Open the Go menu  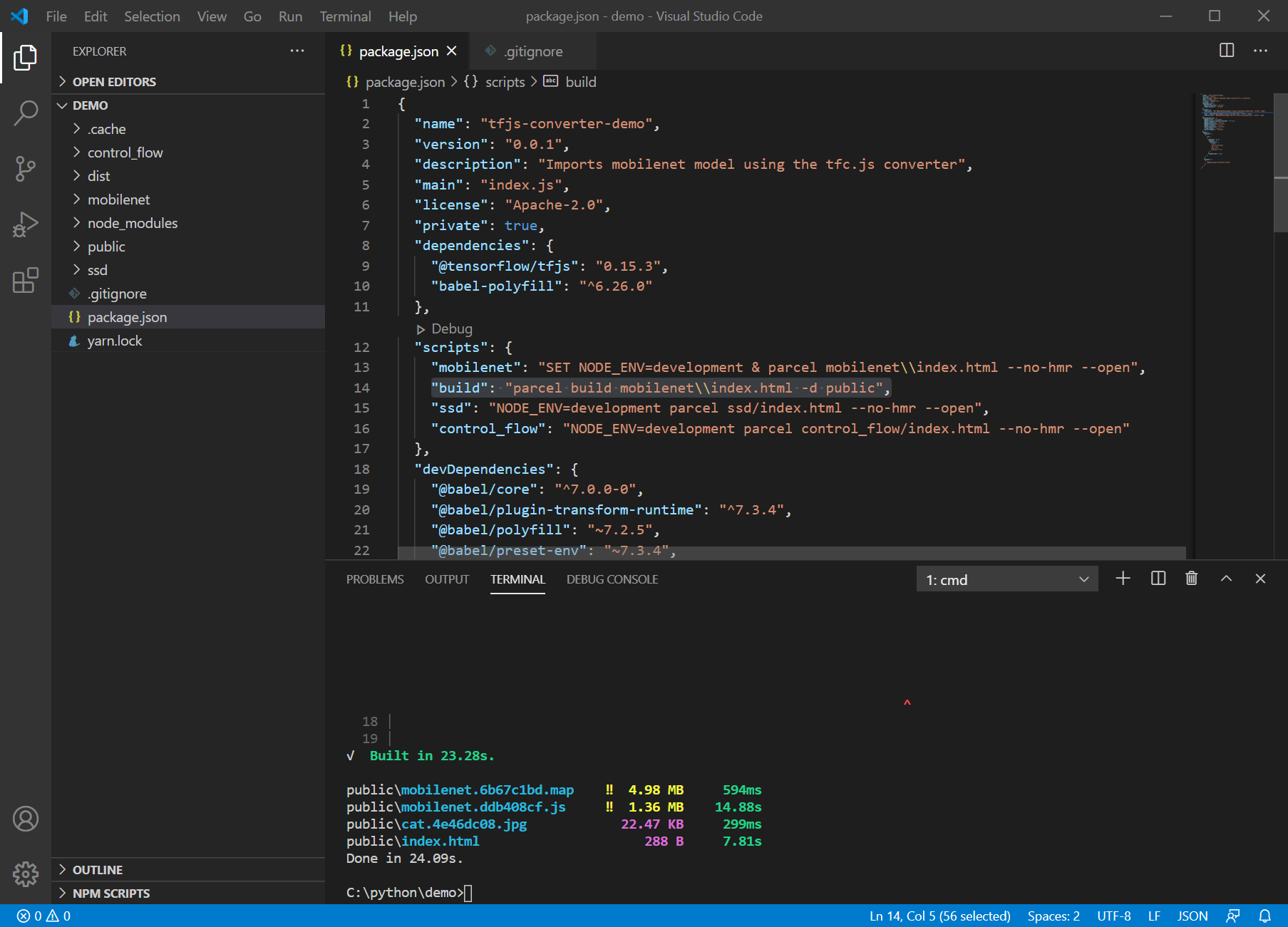click(x=252, y=16)
